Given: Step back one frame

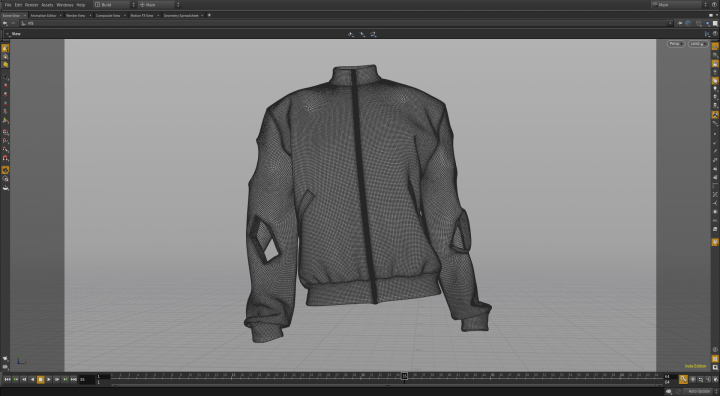Looking at the screenshot, I should pos(24,379).
